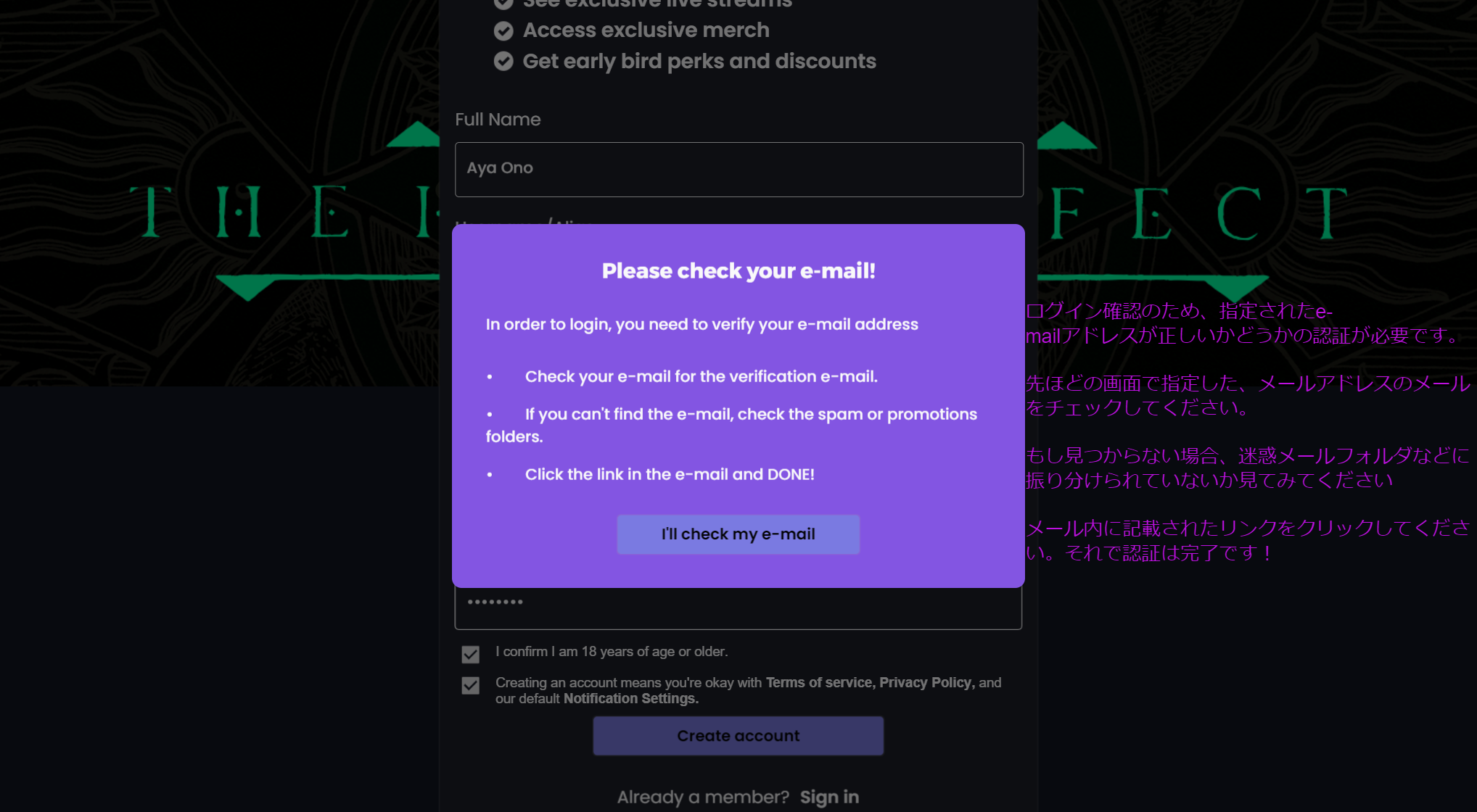Click the Create account button
This screenshot has width=1477, height=812.
[738, 736]
